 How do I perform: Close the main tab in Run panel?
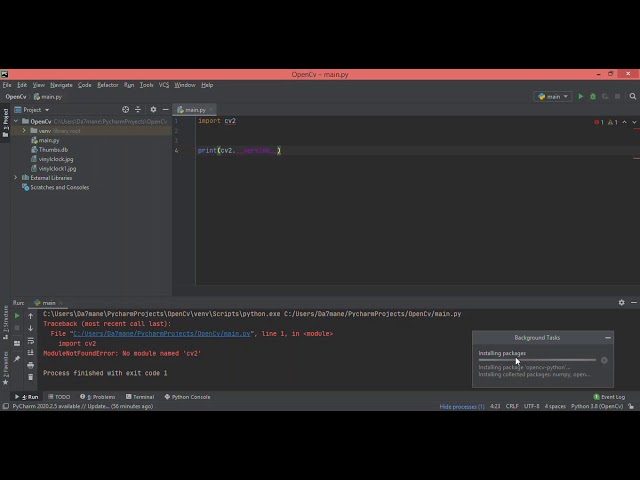tap(61, 303)
